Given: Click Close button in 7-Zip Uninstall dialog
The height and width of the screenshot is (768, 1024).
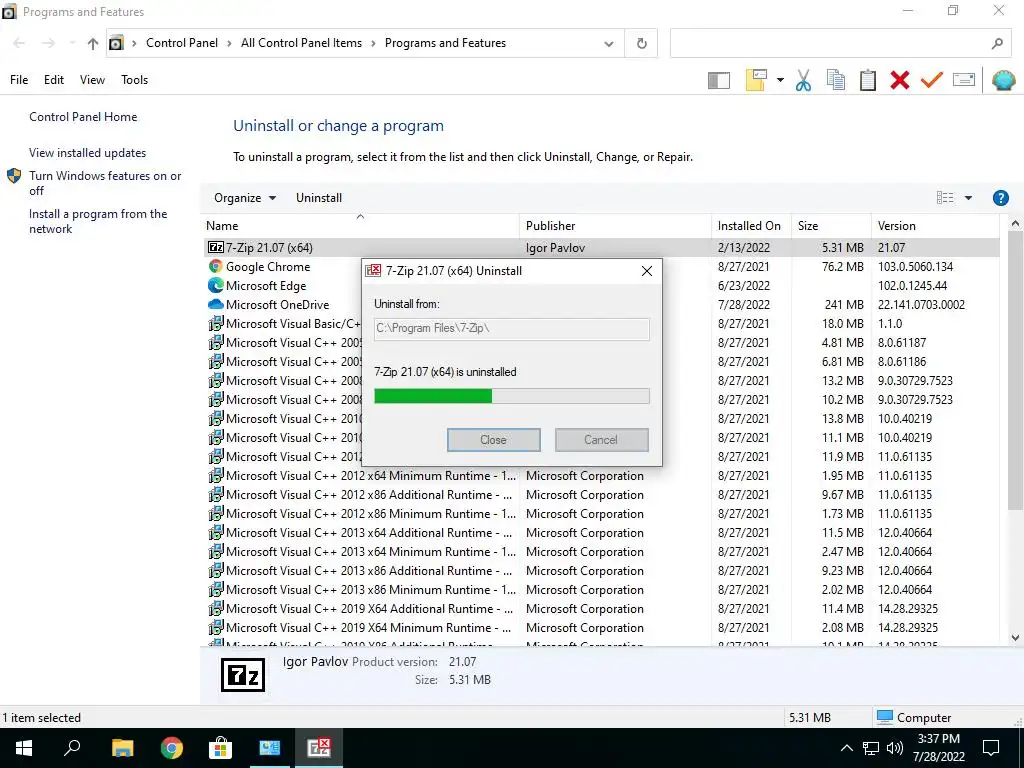Looking at the screenshot, I should coord(493,440).
